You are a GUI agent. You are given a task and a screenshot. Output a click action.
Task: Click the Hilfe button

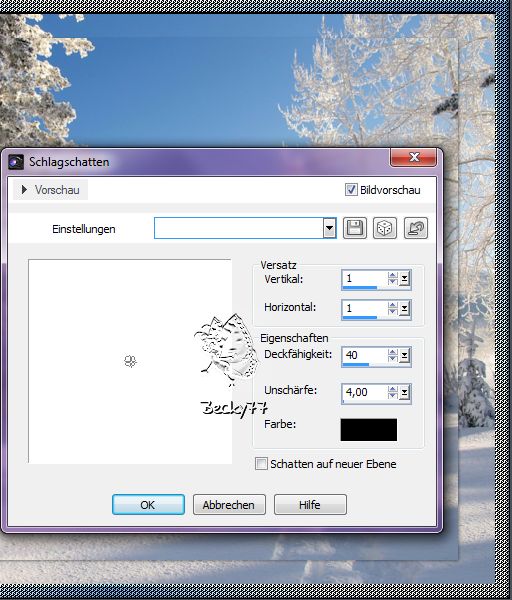click(x=310, y=505)
